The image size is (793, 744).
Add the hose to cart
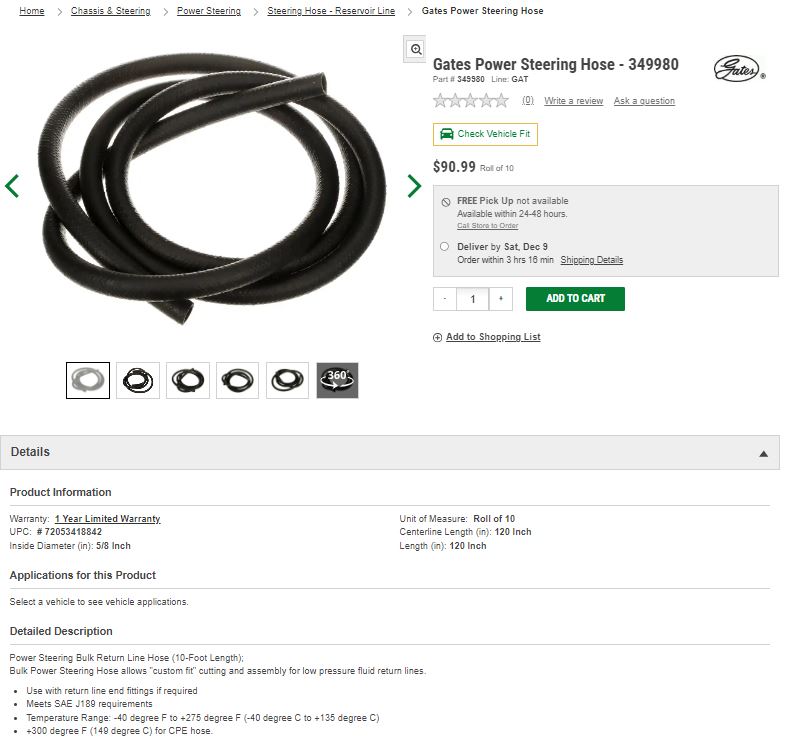click(575, 299)
